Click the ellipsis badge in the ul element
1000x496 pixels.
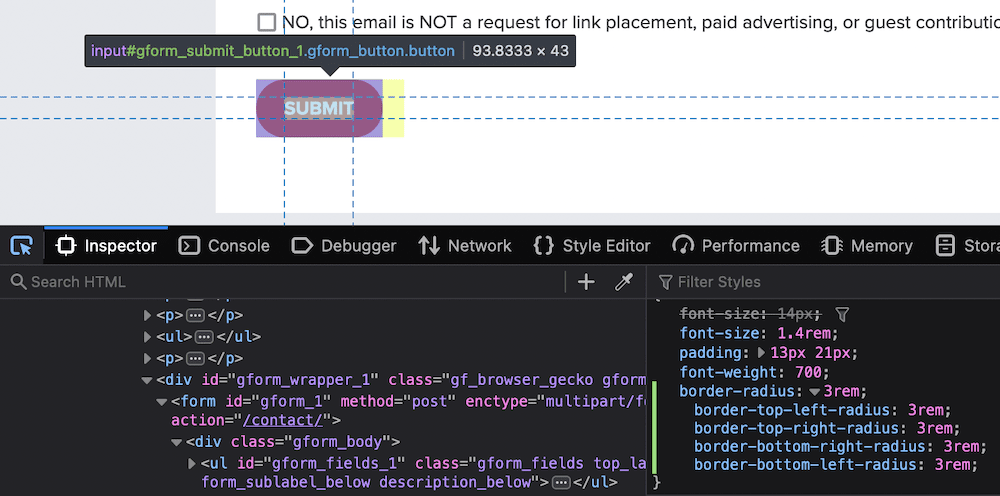click(203, 337)
